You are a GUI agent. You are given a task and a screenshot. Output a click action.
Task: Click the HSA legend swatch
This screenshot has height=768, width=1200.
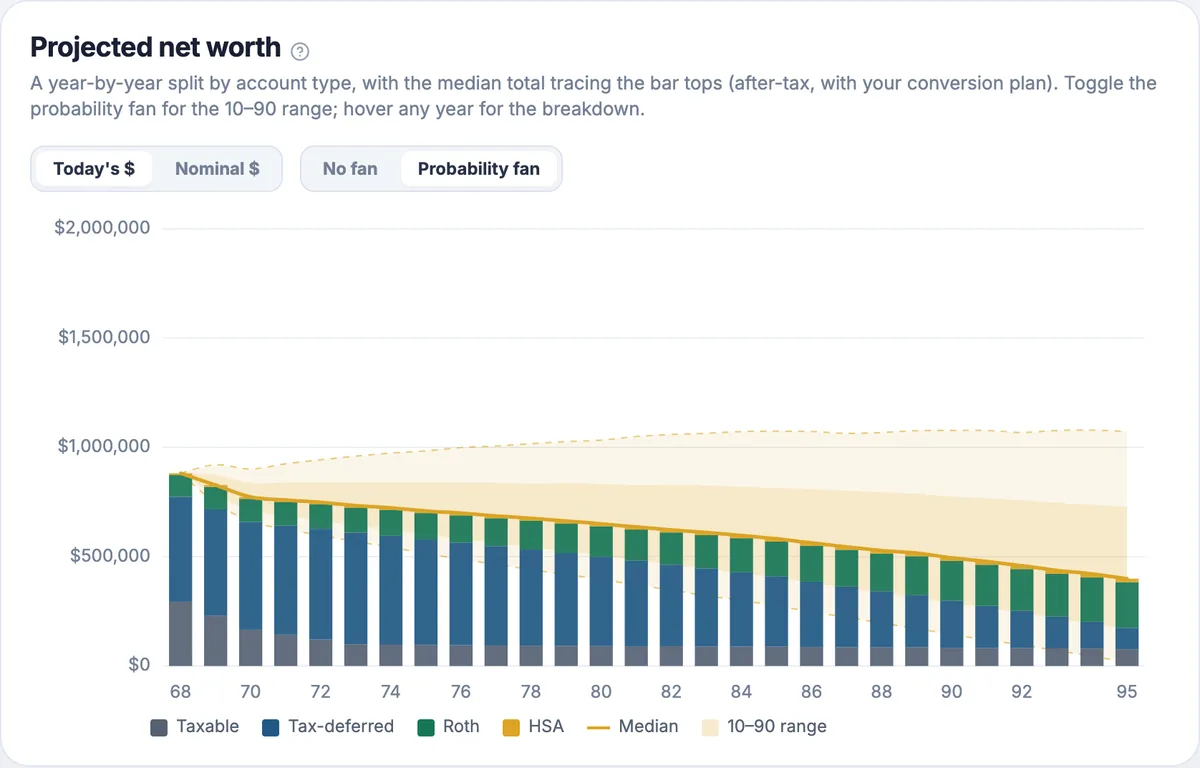[x=510, y=727]
